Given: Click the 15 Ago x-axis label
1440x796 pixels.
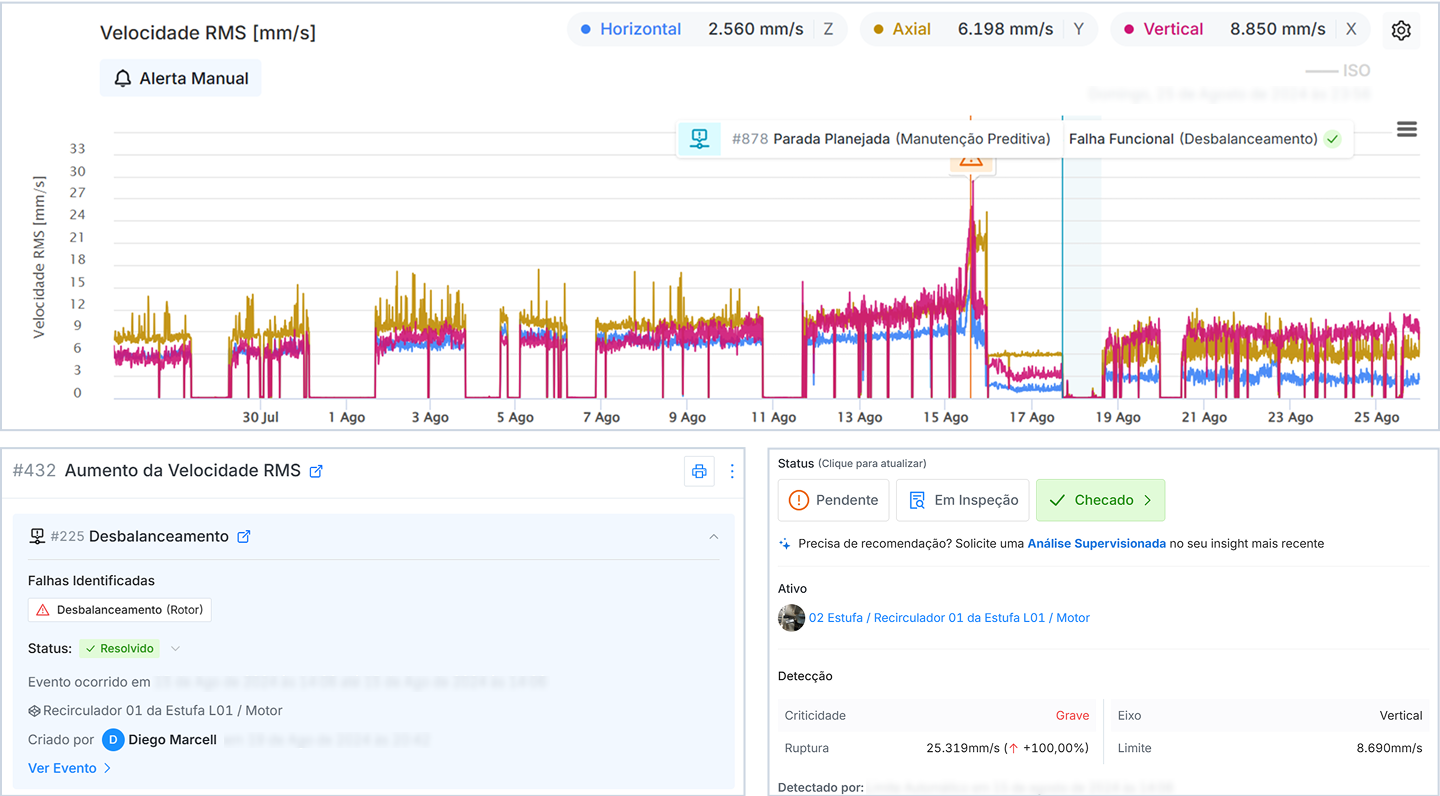Looking at the screenshot, I should 944,418.
